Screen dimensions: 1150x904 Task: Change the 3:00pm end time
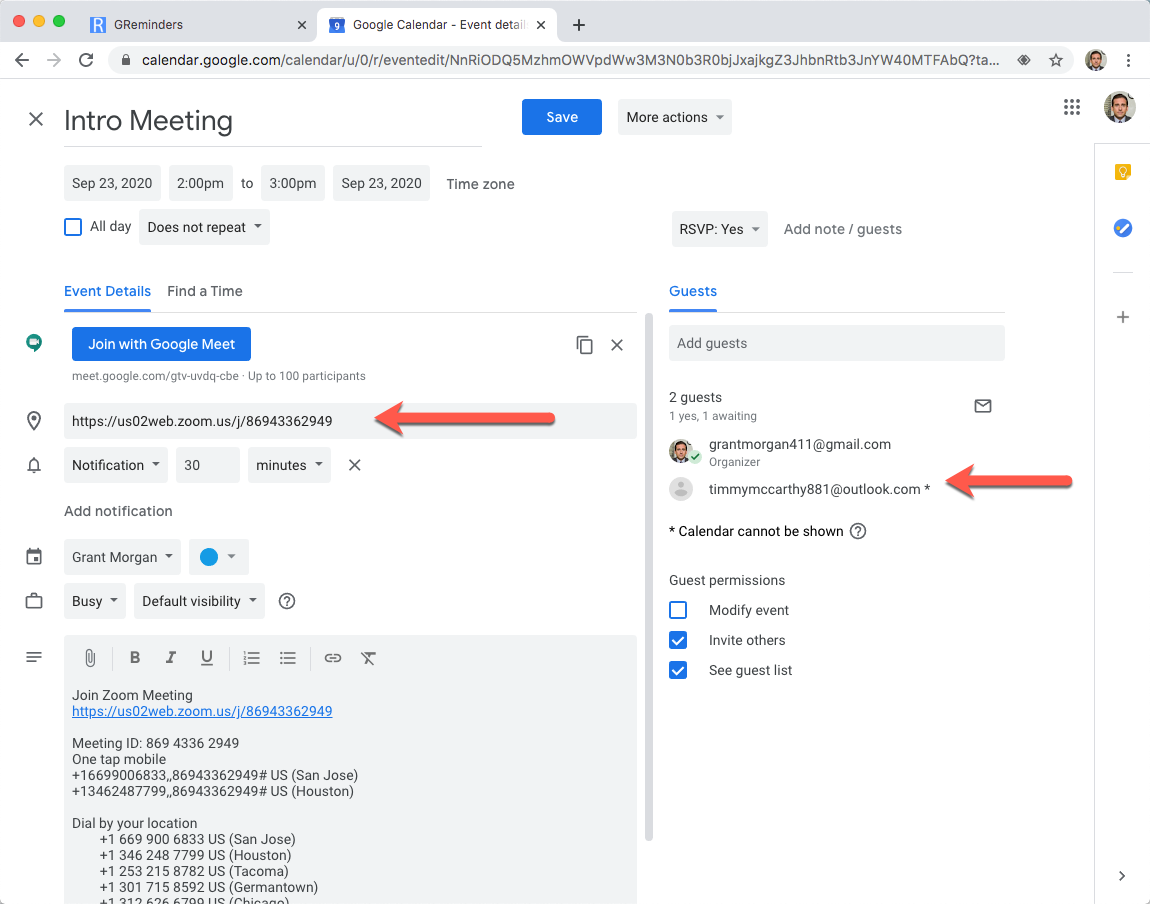pos(293,183)
